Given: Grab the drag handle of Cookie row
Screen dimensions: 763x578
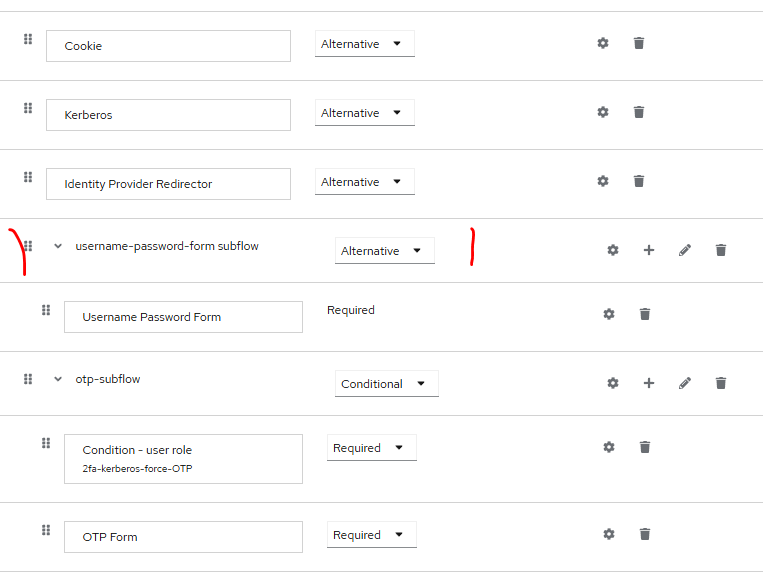Looking at the screenshot, I should pos(28,39).
